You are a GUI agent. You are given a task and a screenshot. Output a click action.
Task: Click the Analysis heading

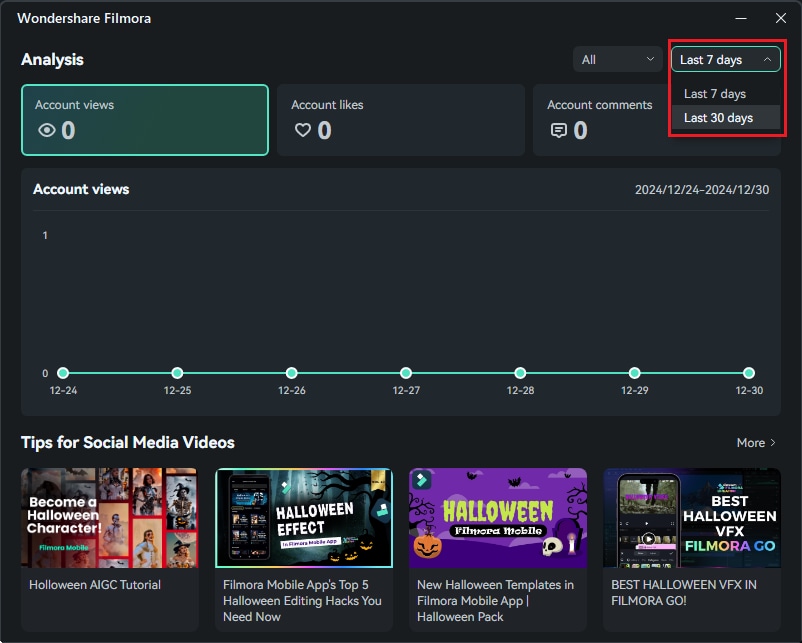(52, 59)
